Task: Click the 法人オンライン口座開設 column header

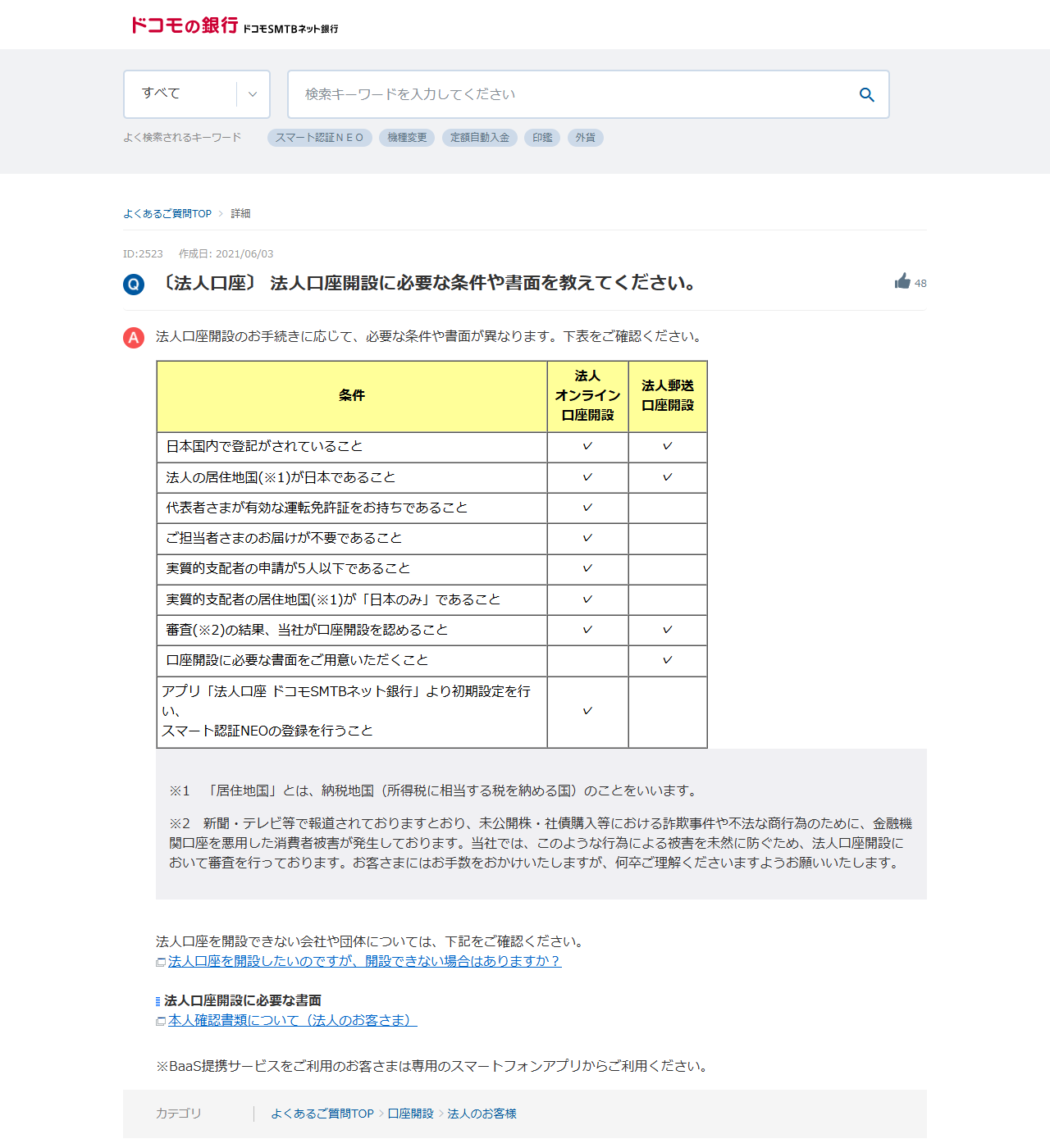Action: (587, 396)
